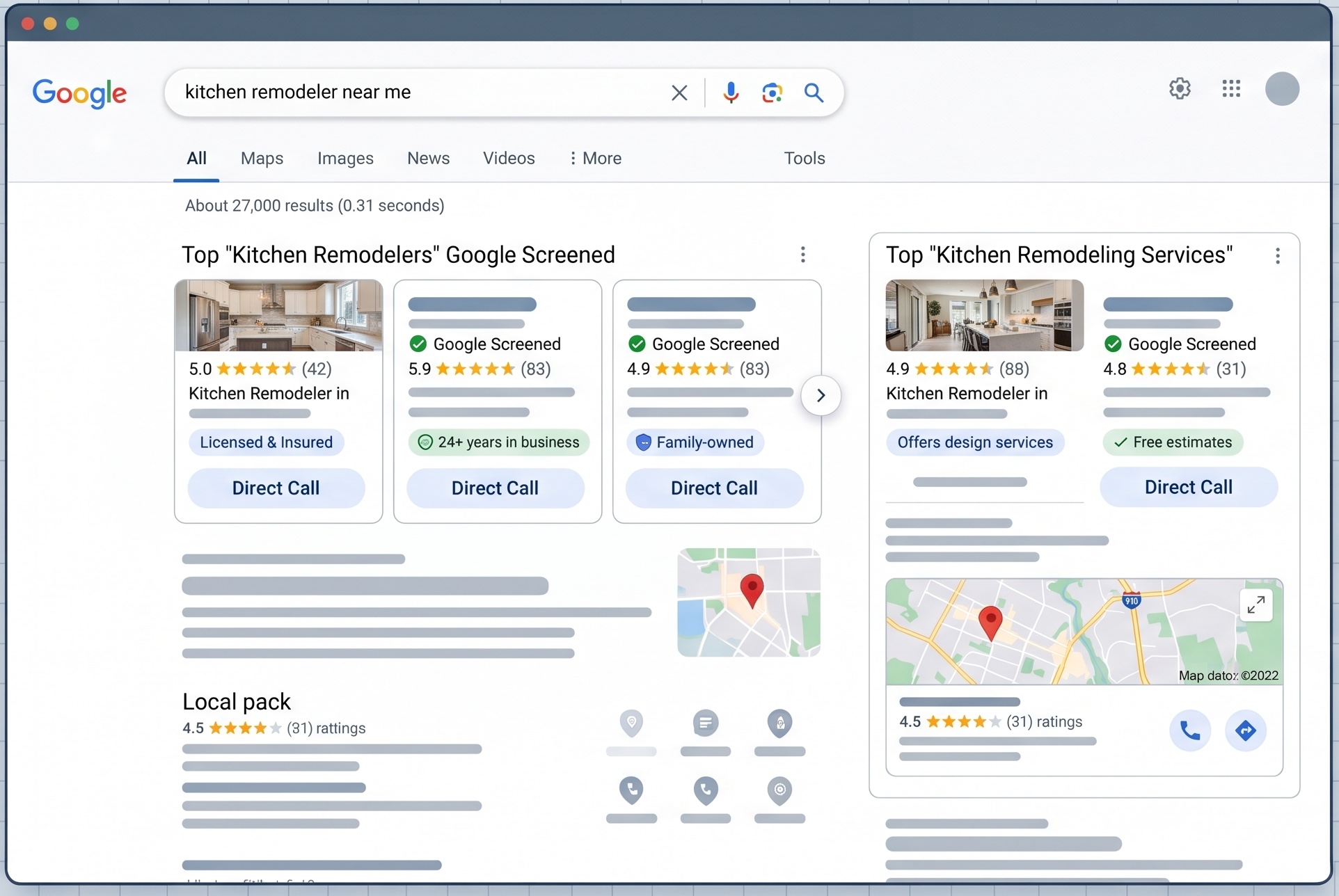The width and height of the screenshot is (1339, 896).
Task: Click the Licensed & Insured badge
Action: click(267, 442)
